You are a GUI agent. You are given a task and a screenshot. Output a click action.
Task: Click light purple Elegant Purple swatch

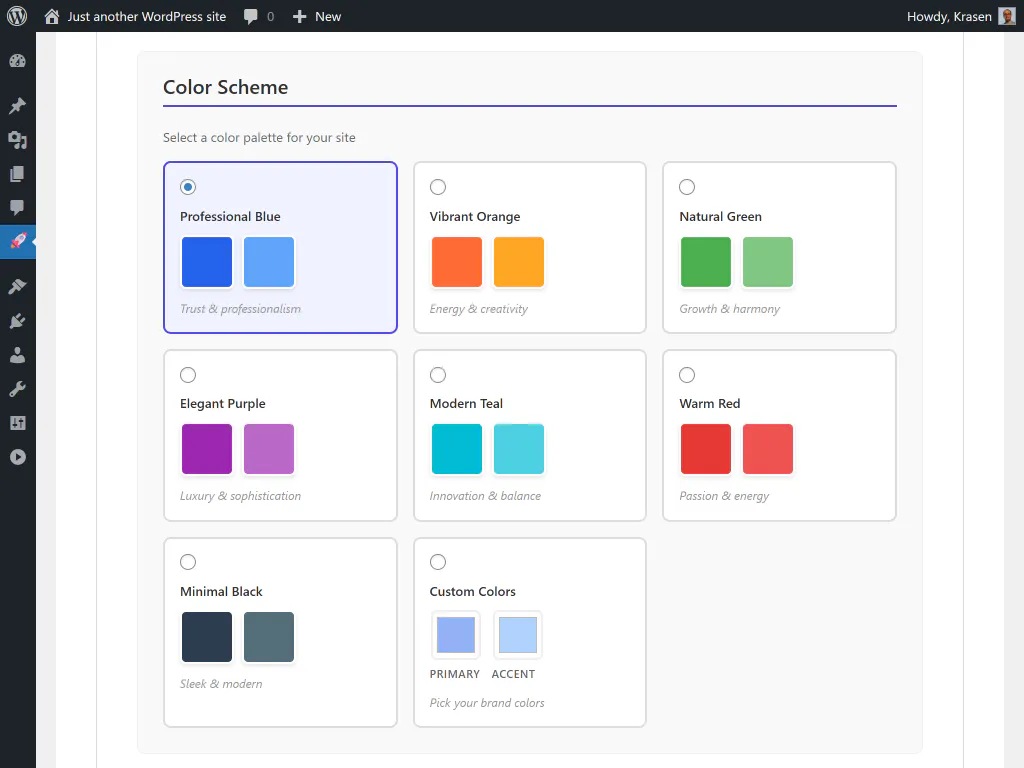pos(269,449)
